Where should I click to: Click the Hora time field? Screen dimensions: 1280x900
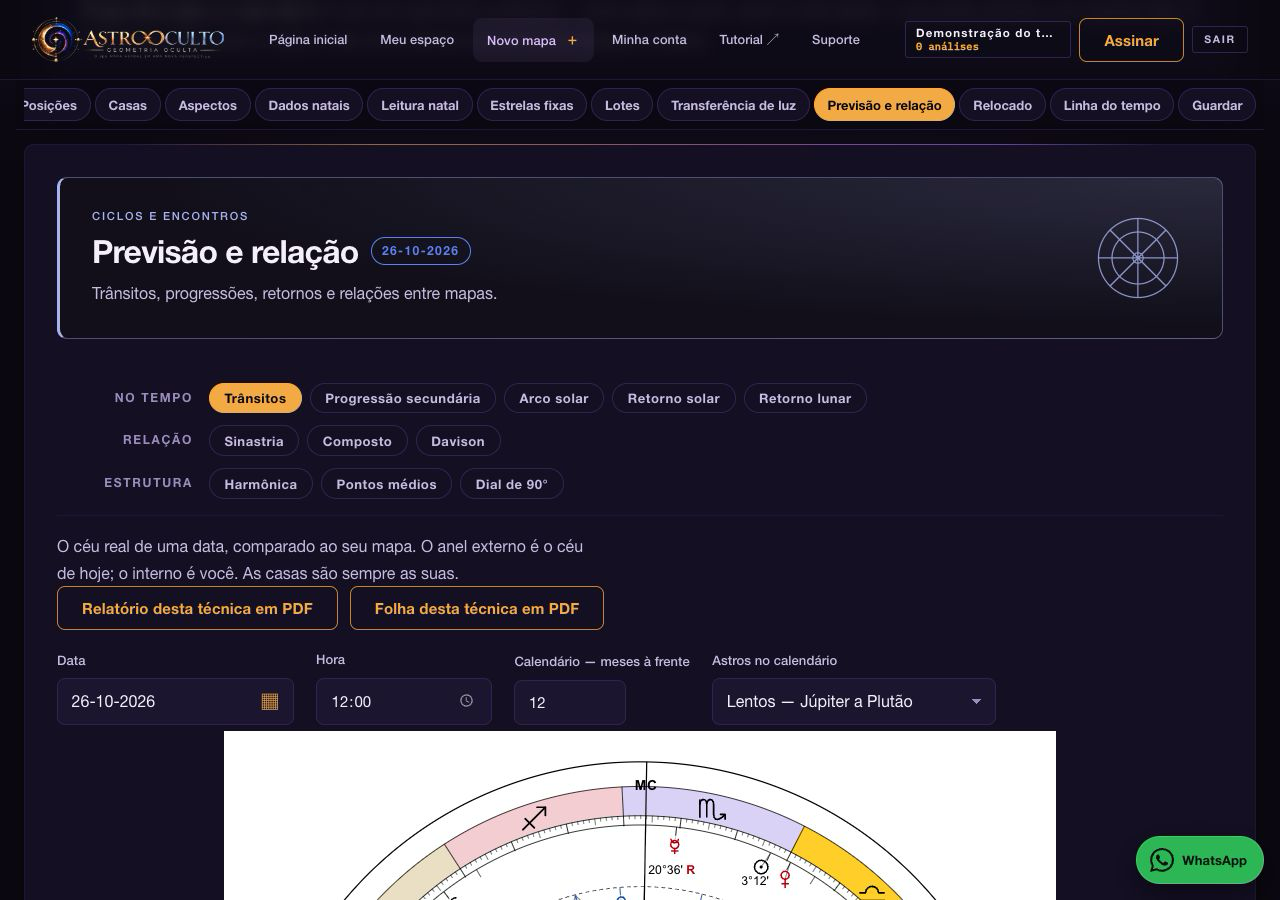(404, 701)
